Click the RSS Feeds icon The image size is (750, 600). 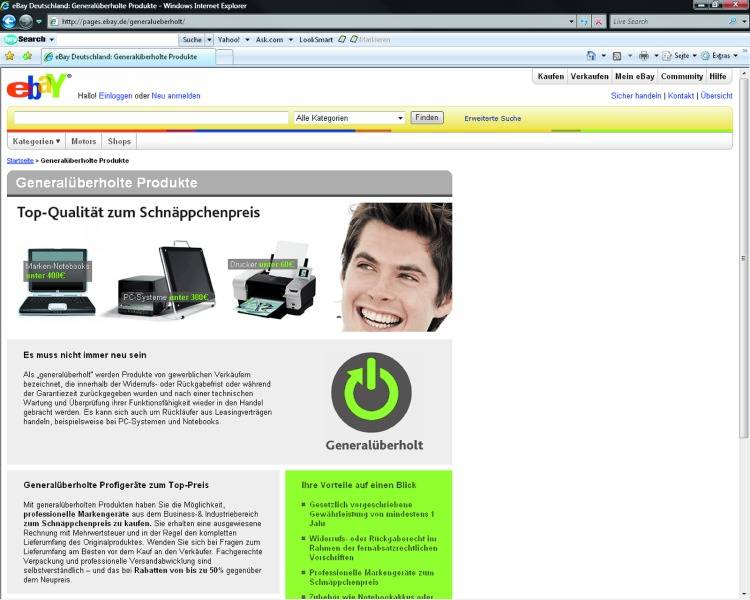click(x=617, y=56)
